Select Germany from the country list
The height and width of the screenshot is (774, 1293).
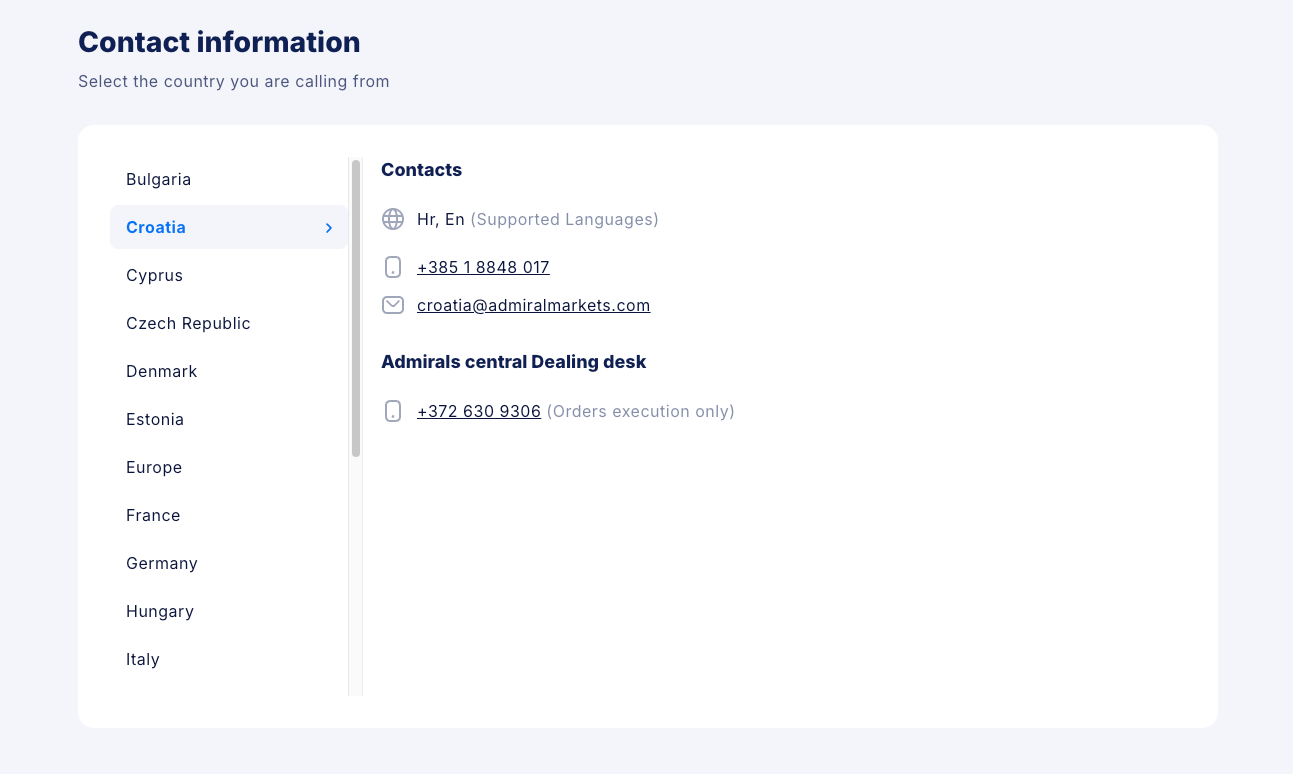(162, 563)
